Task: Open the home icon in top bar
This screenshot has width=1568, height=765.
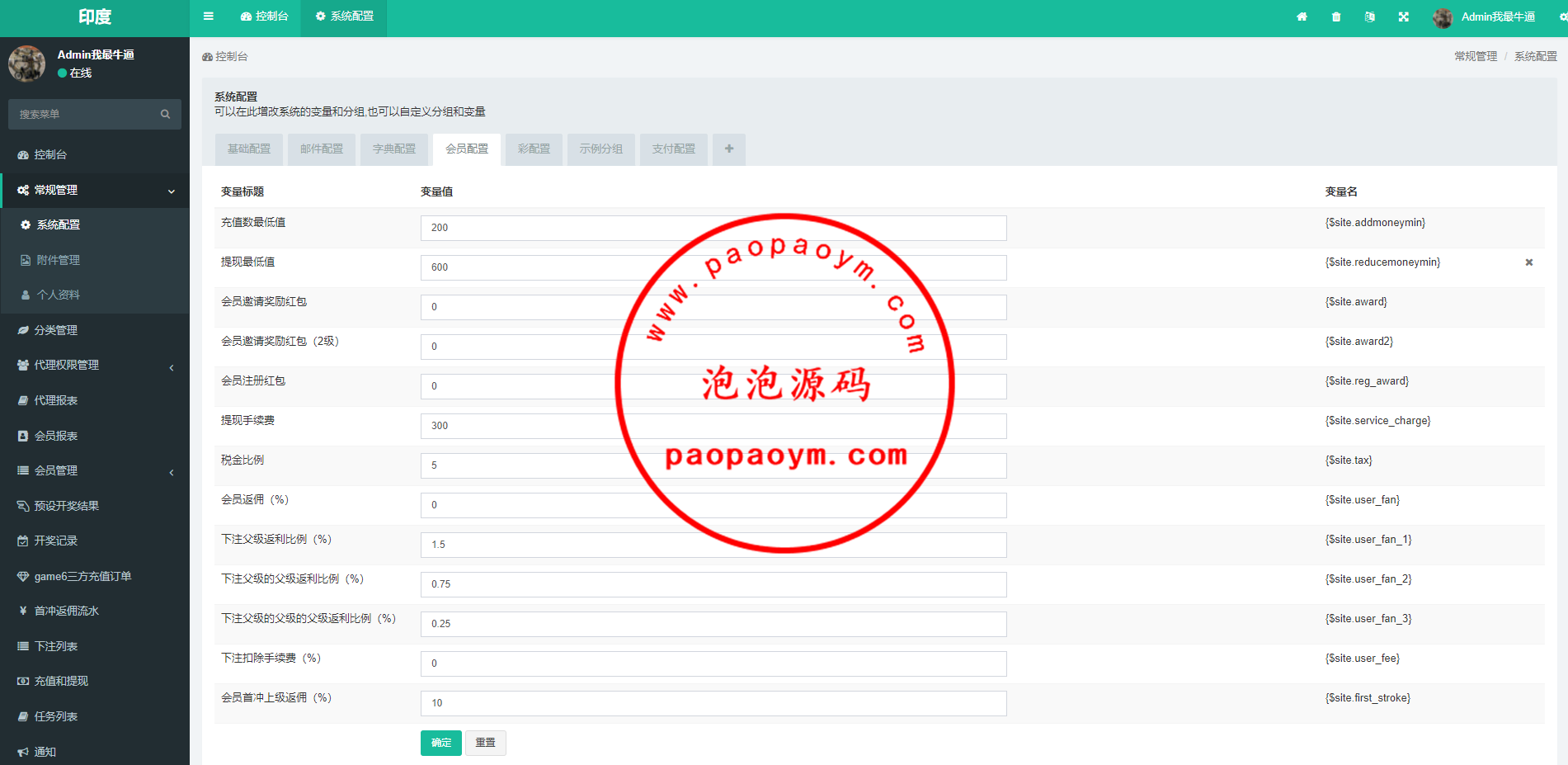Action: click(x=1302, y=17)
